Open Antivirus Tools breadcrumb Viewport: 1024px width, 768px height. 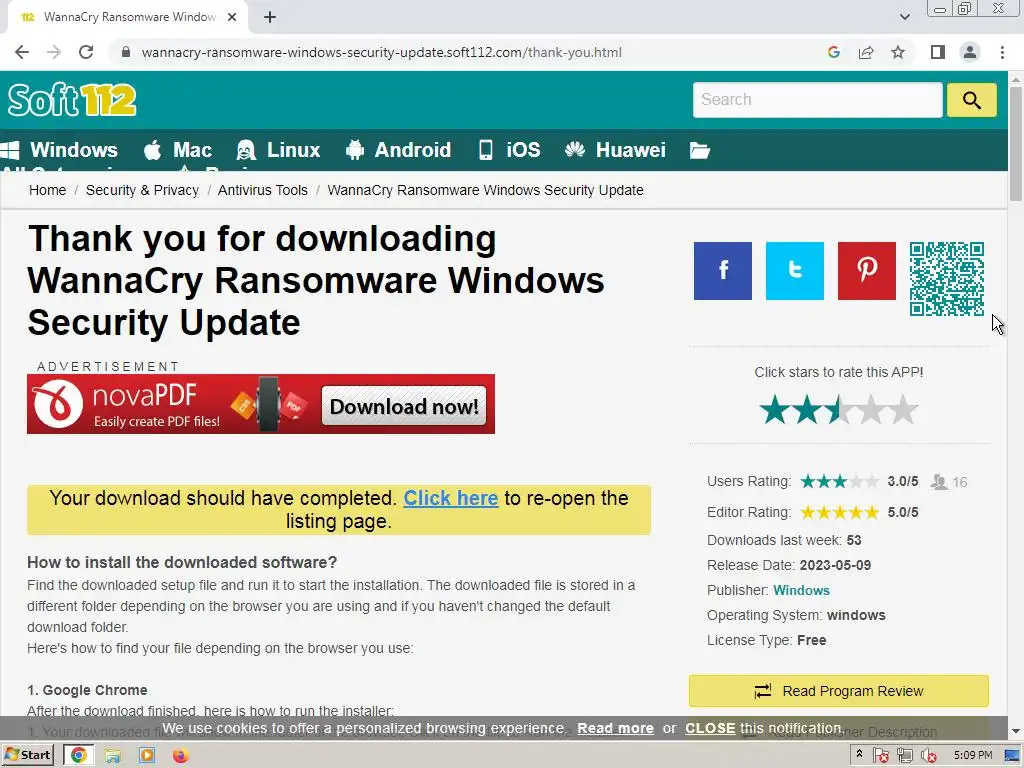[263, 190]
